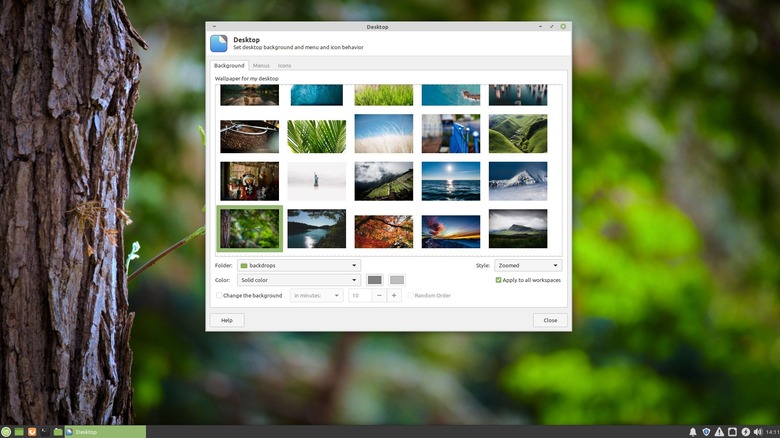Switch to the Menus tab
Image resolution: width=780 pixels, height=438 pixels.
point(260,65)
